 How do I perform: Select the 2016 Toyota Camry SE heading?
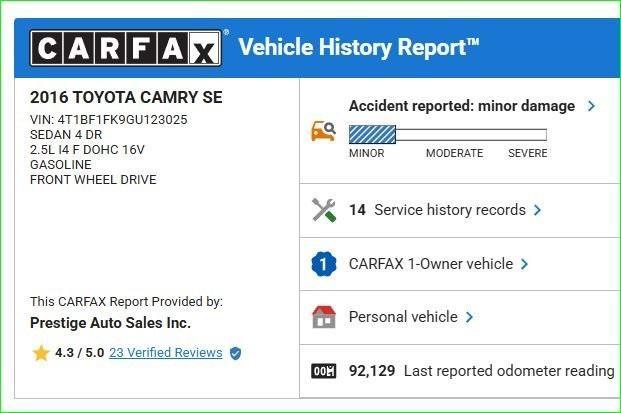(x=126, y=97)
